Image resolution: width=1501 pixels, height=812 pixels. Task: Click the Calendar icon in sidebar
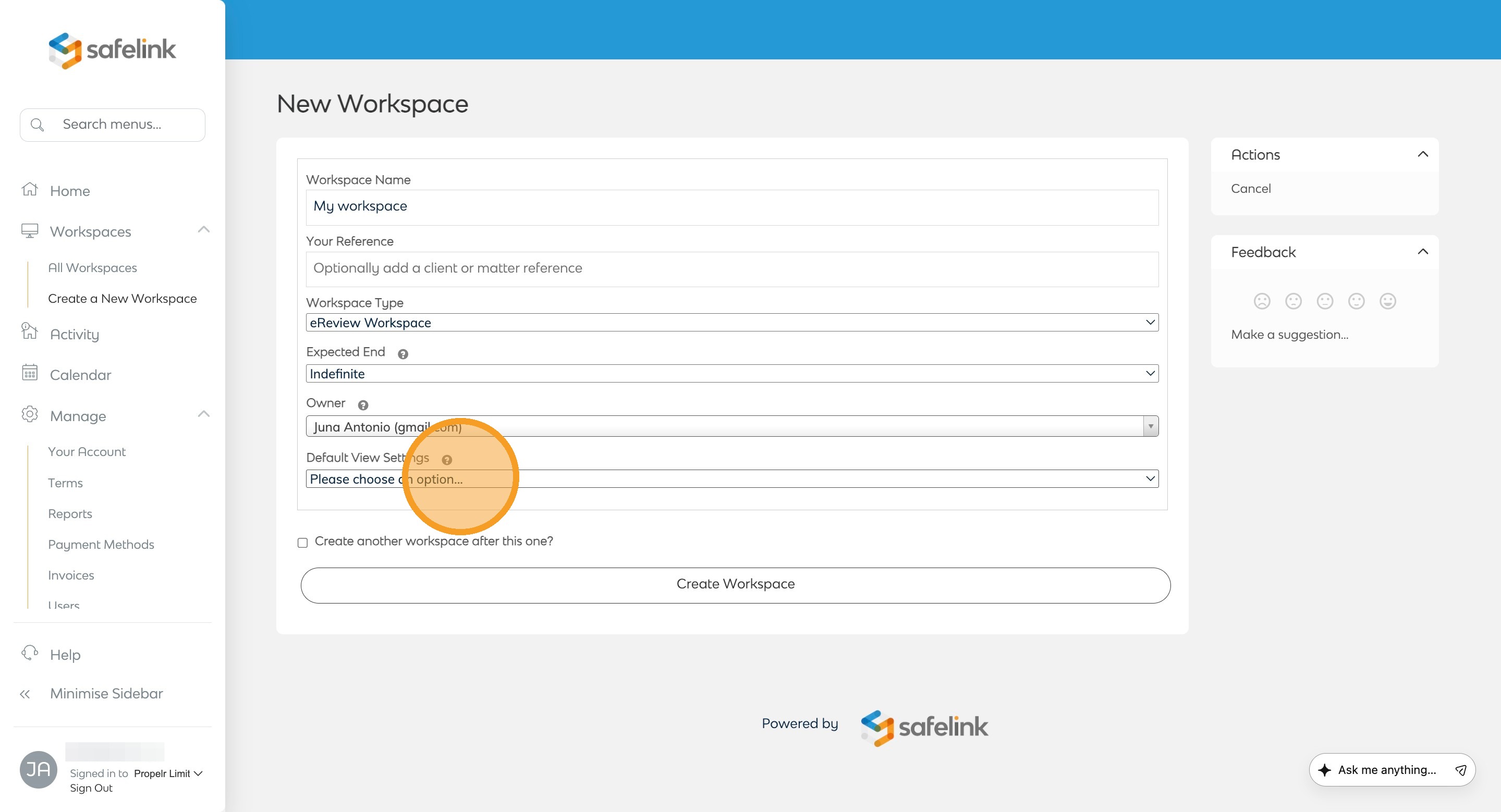(x=30, y=373)
